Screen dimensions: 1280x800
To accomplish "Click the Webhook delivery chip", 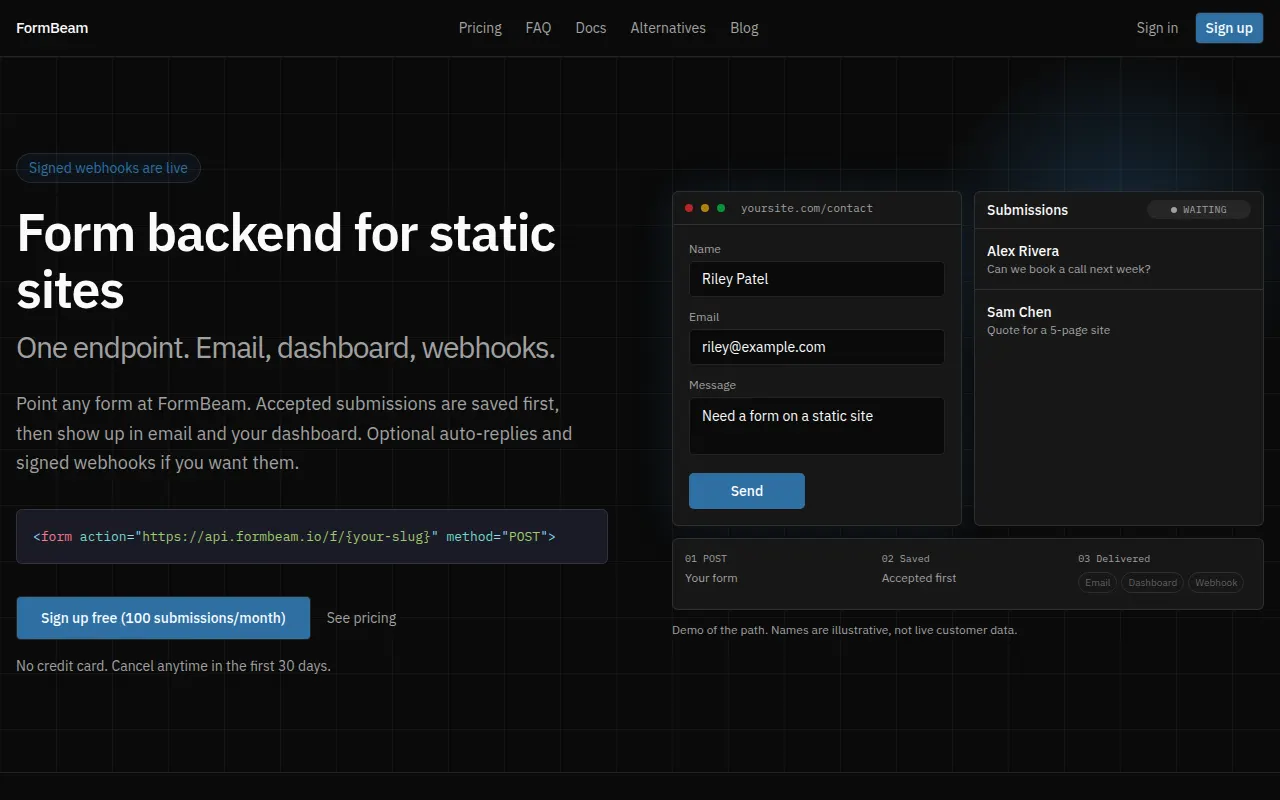I will [x=1216, y=583].
